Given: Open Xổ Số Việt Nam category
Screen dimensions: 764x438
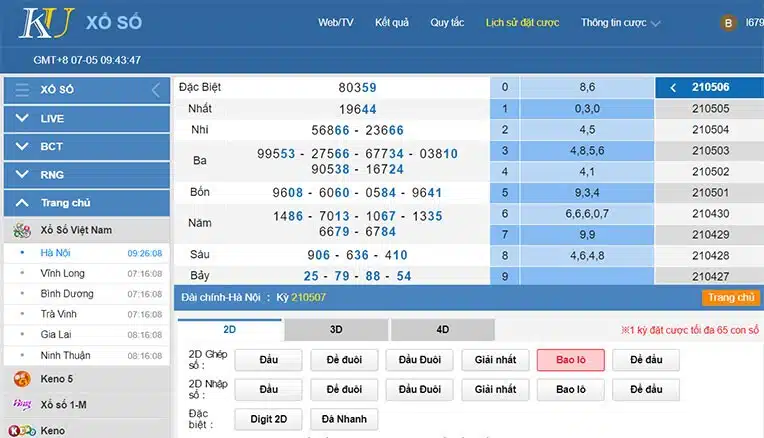Looking at the screenshot, I should point(87,230).
